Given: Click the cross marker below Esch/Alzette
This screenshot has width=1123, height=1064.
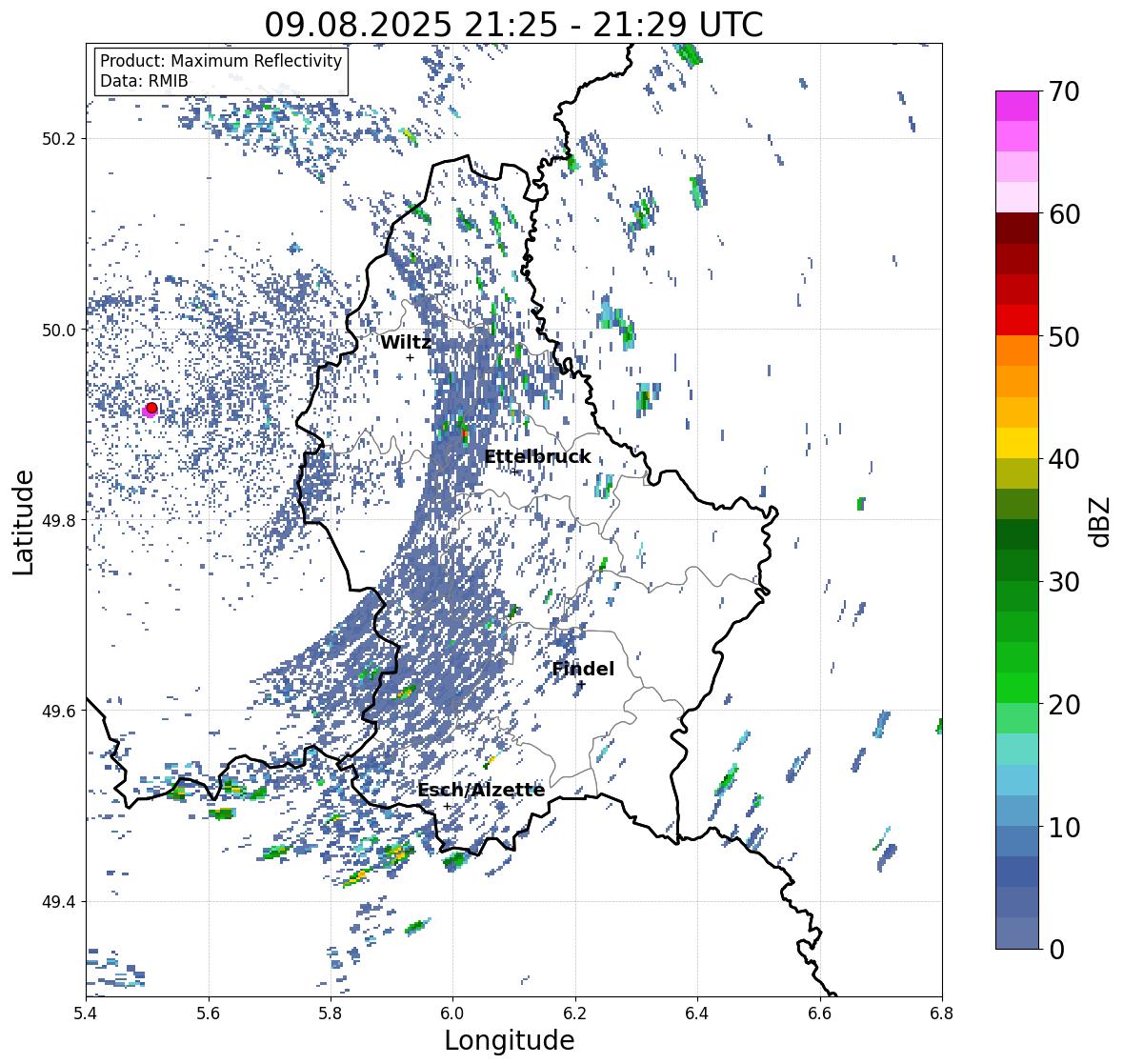Looking at the screenshot, I should click(447, 806).
